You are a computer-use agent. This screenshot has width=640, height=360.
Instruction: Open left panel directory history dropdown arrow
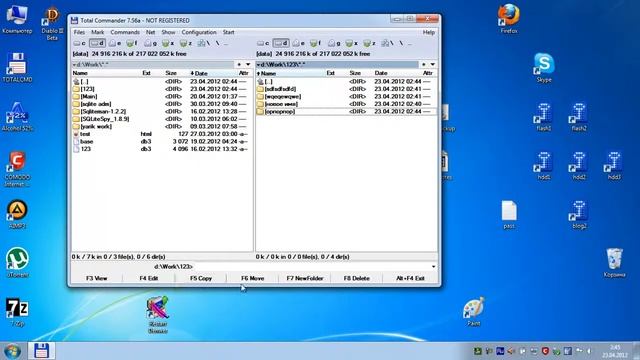coord(248,64)
